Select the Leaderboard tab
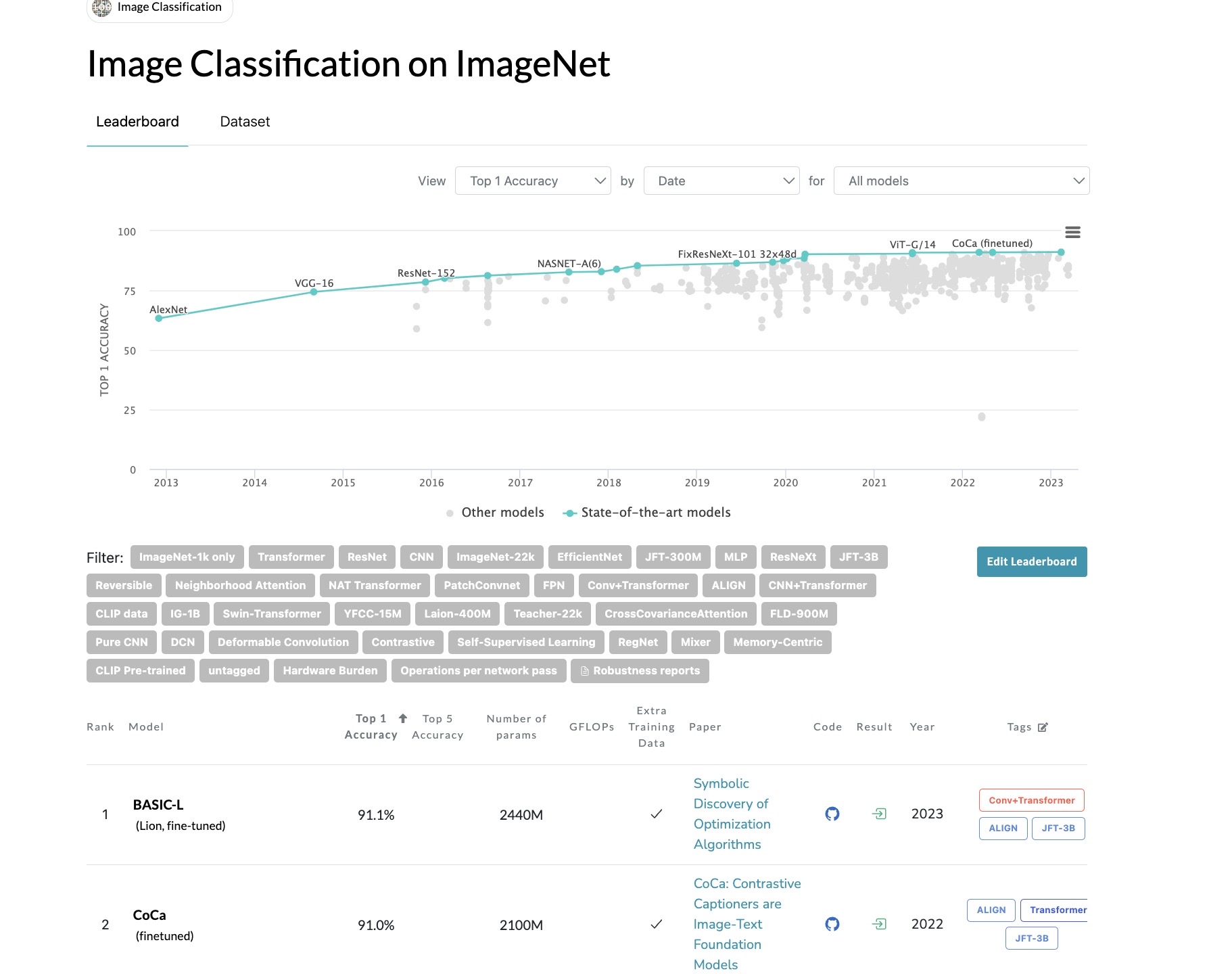 click(x=137, y=122)
